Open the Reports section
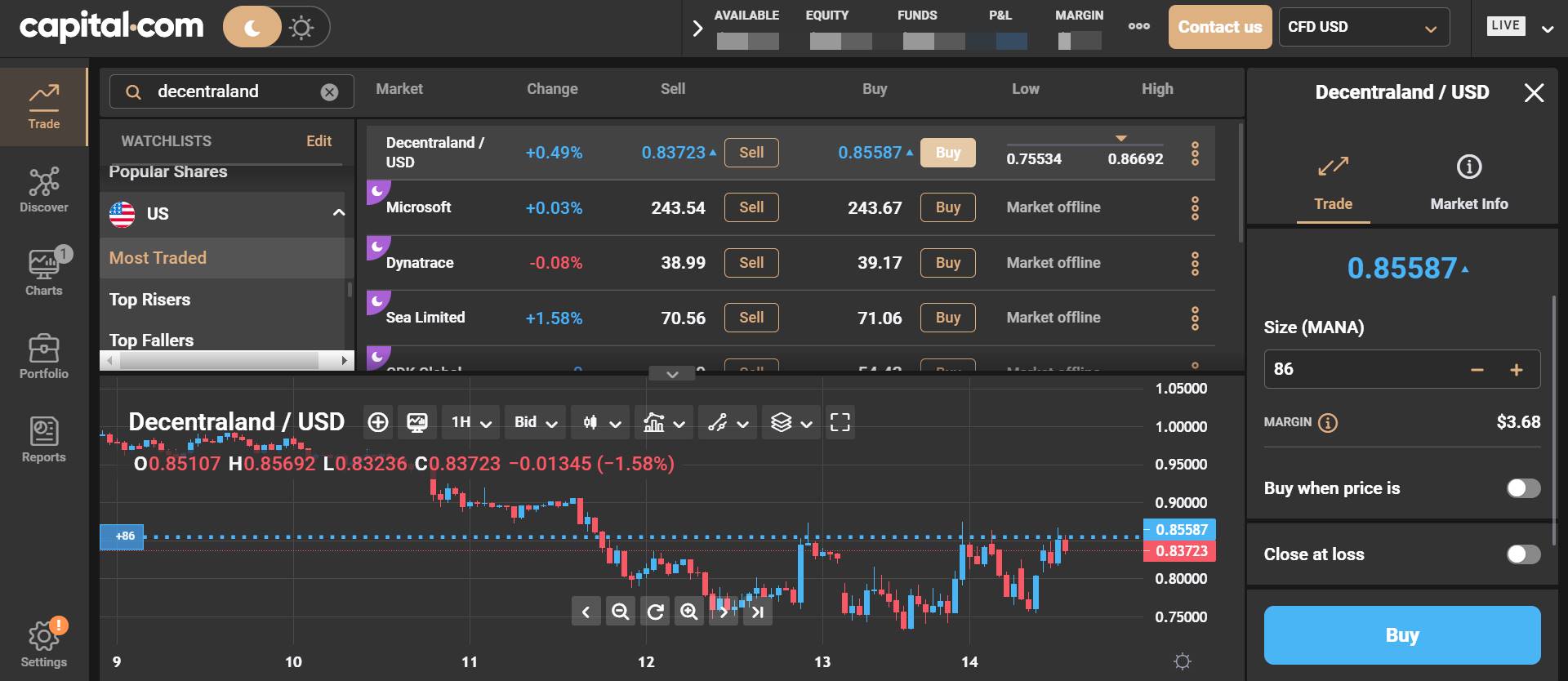1568x681 pixels. 43,440
